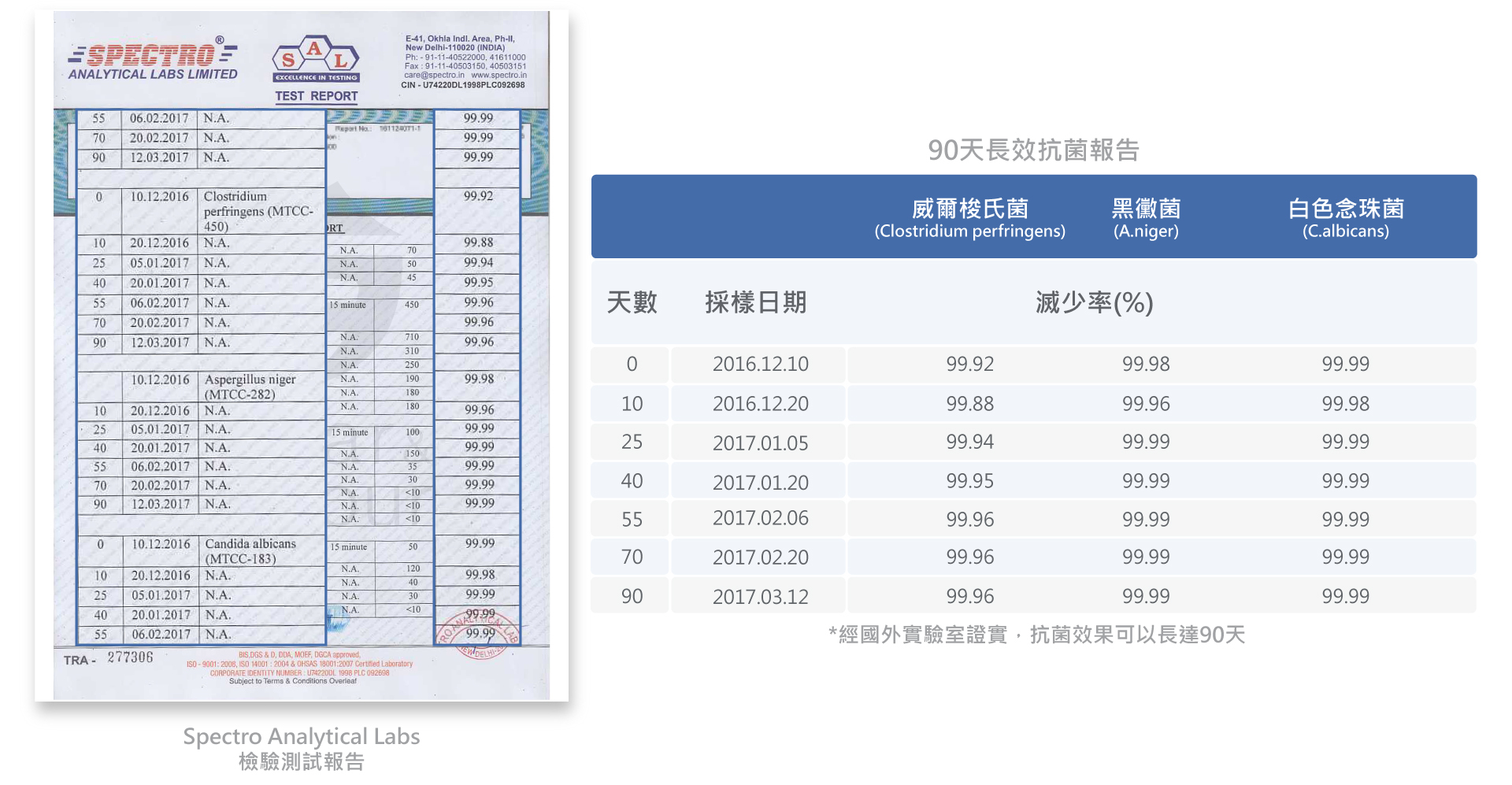Viewport: 1512px width, 785px height.
Task: Click the TEST REPORT underlined heading
Action: (x=316, y=96)
